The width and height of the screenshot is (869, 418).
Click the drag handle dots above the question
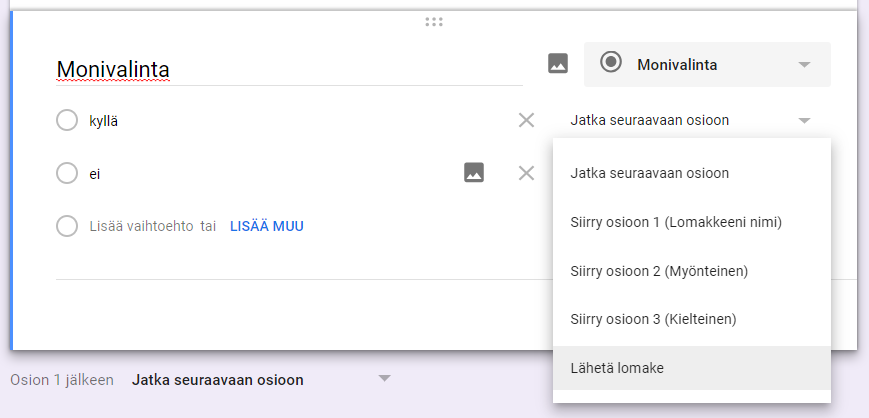[x=434, y=21]
